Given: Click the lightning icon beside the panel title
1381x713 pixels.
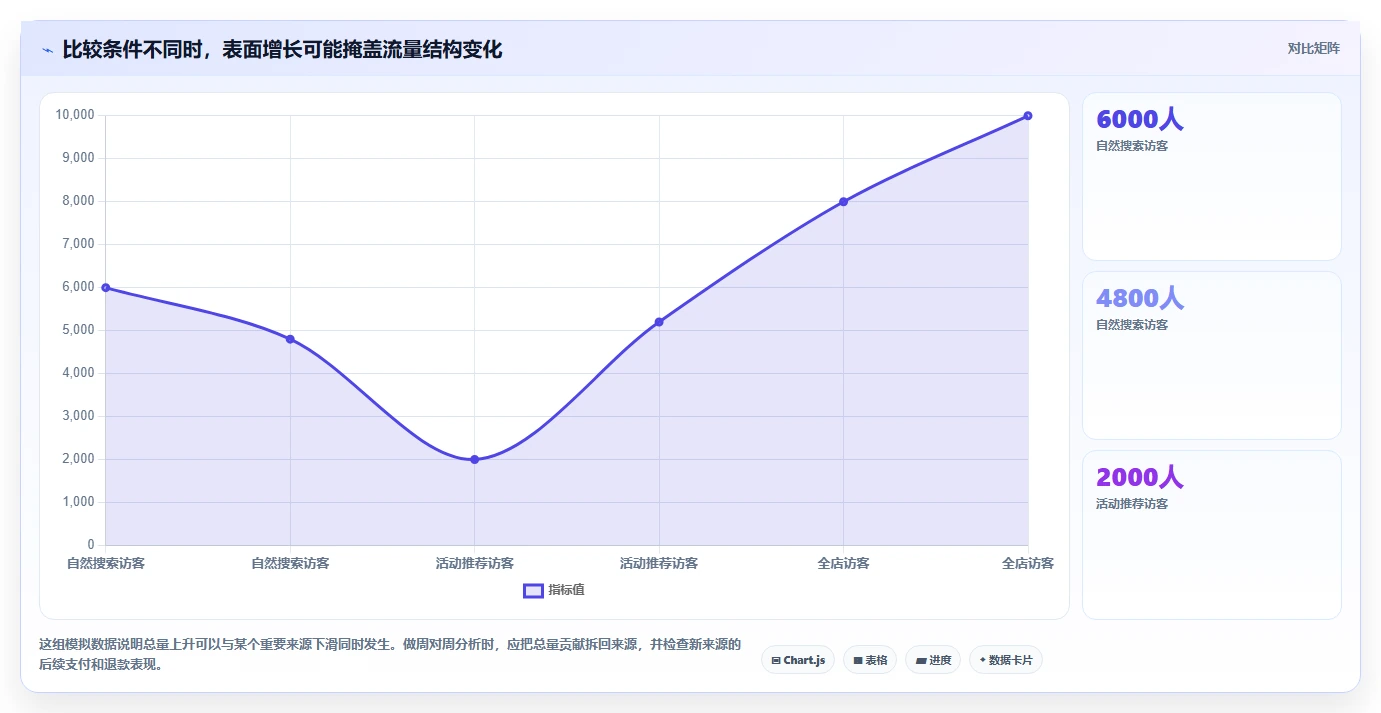Looking at the screenshot, I should coord(47,50).
